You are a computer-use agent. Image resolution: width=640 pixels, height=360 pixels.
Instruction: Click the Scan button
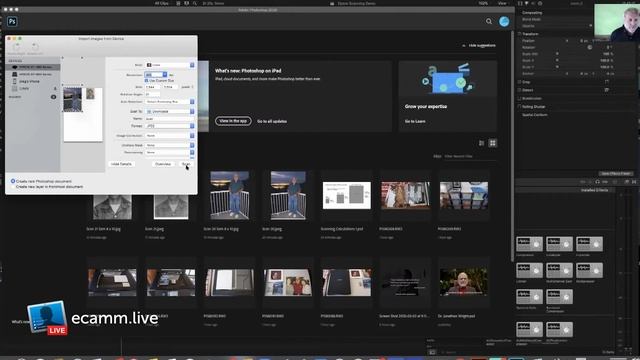186,164
